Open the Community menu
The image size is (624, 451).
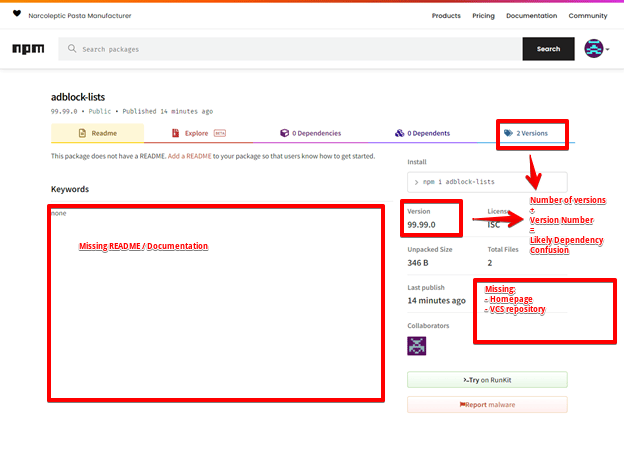coord(588,16)
